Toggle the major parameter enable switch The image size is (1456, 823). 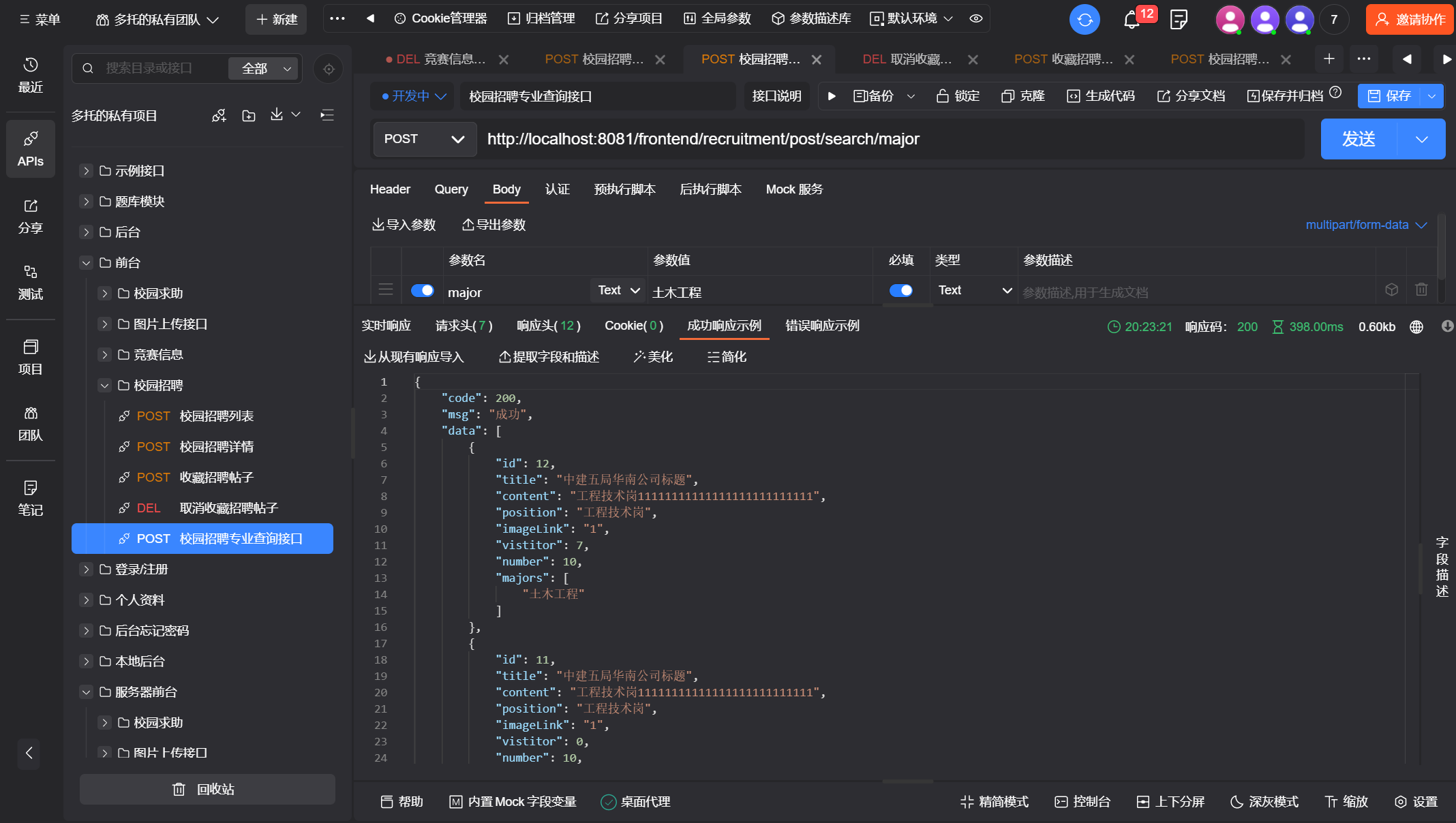(x=423, y=291)
